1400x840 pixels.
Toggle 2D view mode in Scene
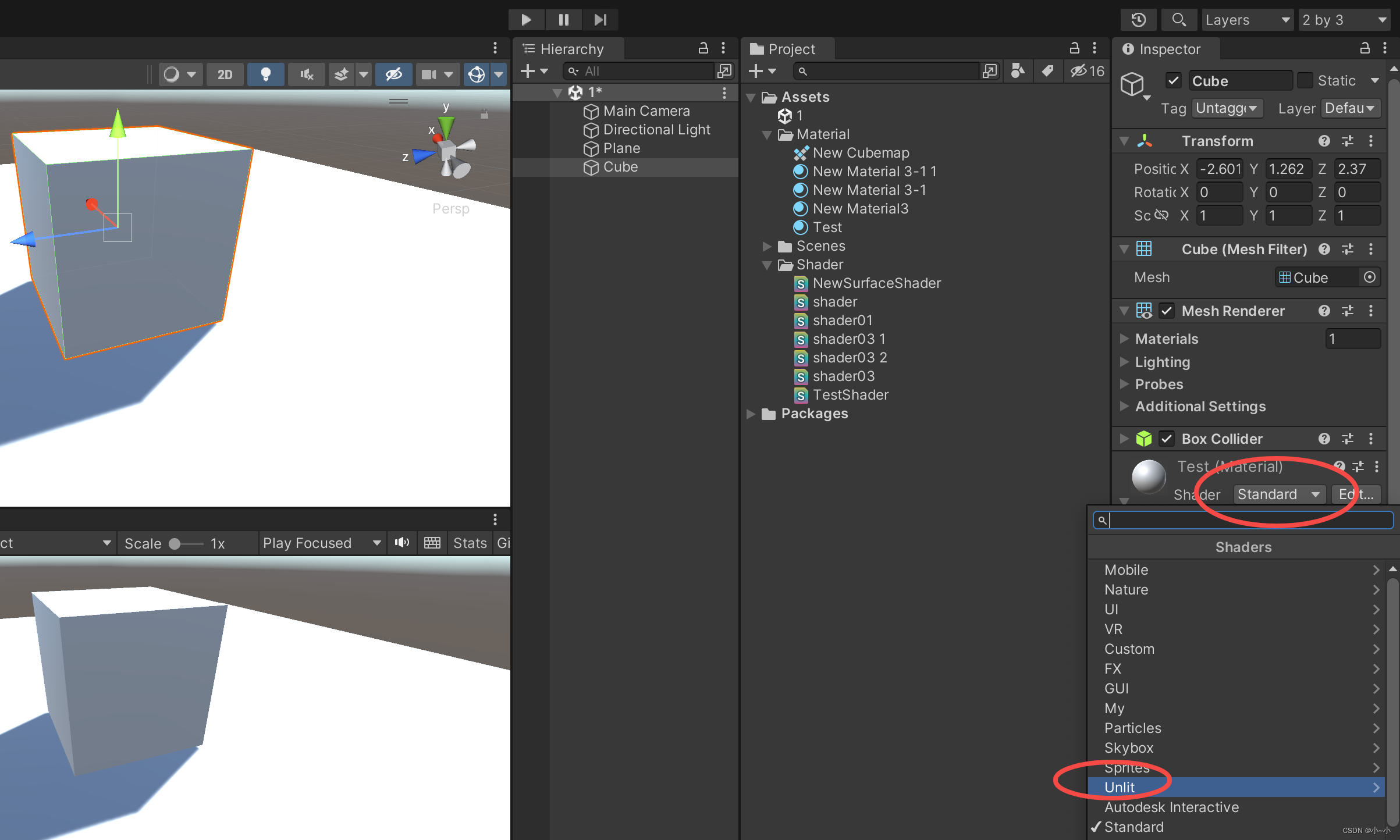[225, 74]
